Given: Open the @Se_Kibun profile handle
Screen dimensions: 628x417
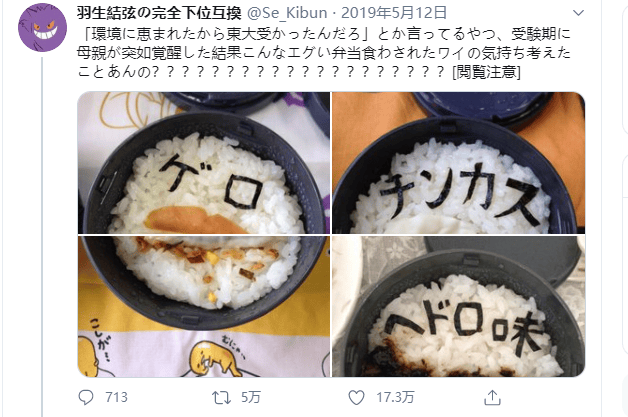Looking at the screenshot, I should (287, 13).
